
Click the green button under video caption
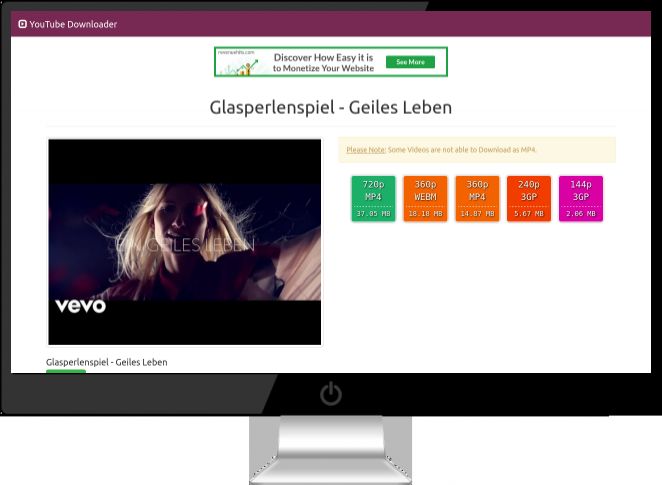click(66, 371)
